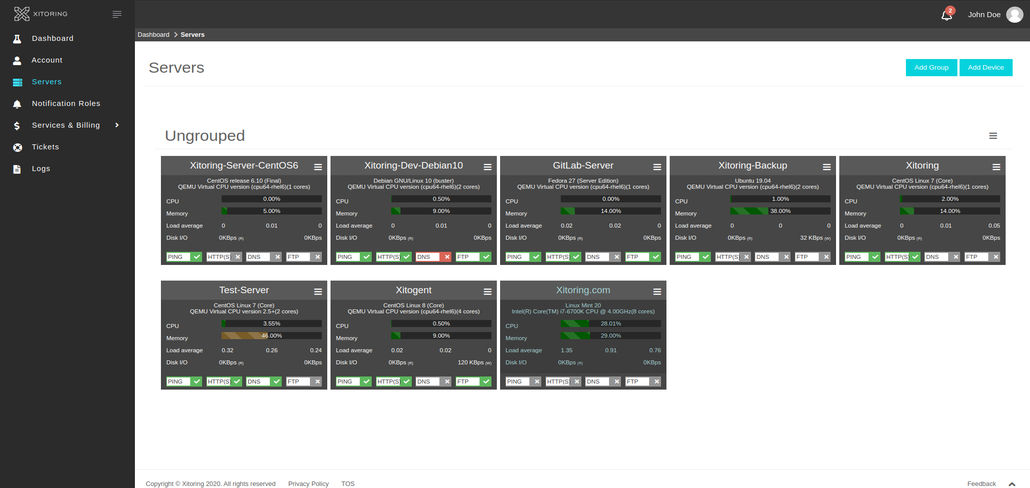Open Xitoring-Server-CentOS6 card menu icon

coord(318,167)
